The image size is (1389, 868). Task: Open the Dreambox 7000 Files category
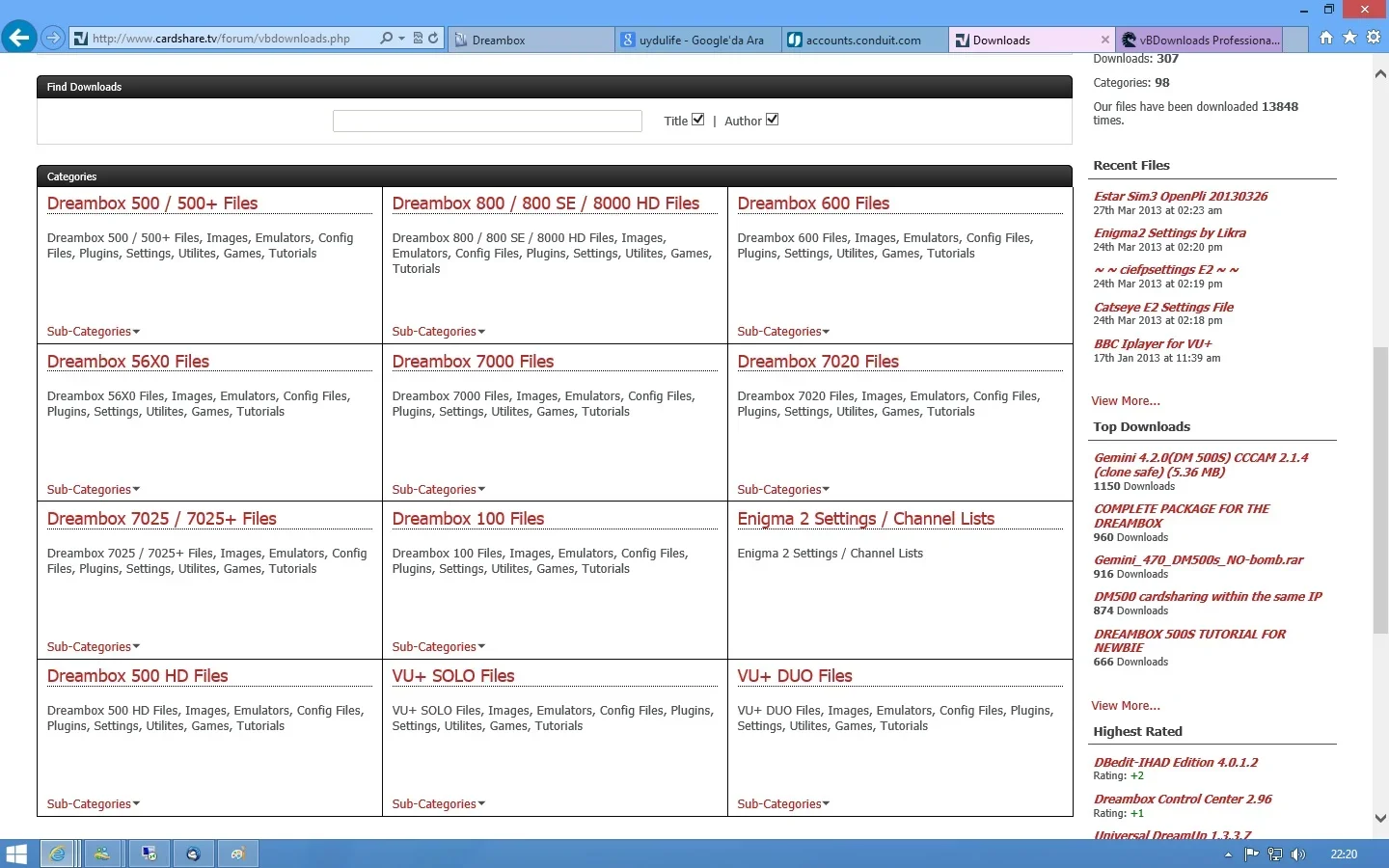pyautogui.click(x=473, y=362)
